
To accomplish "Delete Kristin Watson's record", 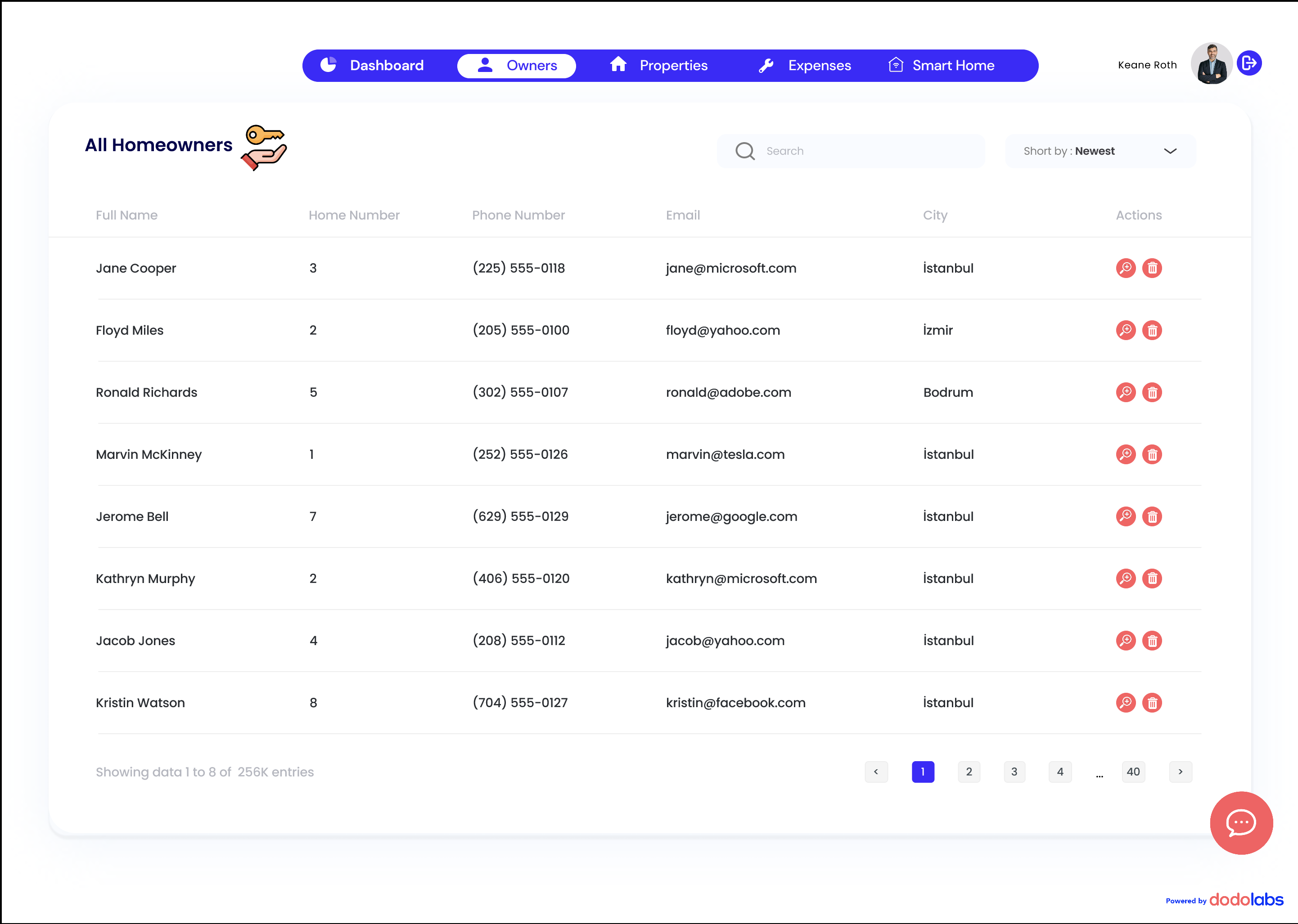I will (1152, 702).
